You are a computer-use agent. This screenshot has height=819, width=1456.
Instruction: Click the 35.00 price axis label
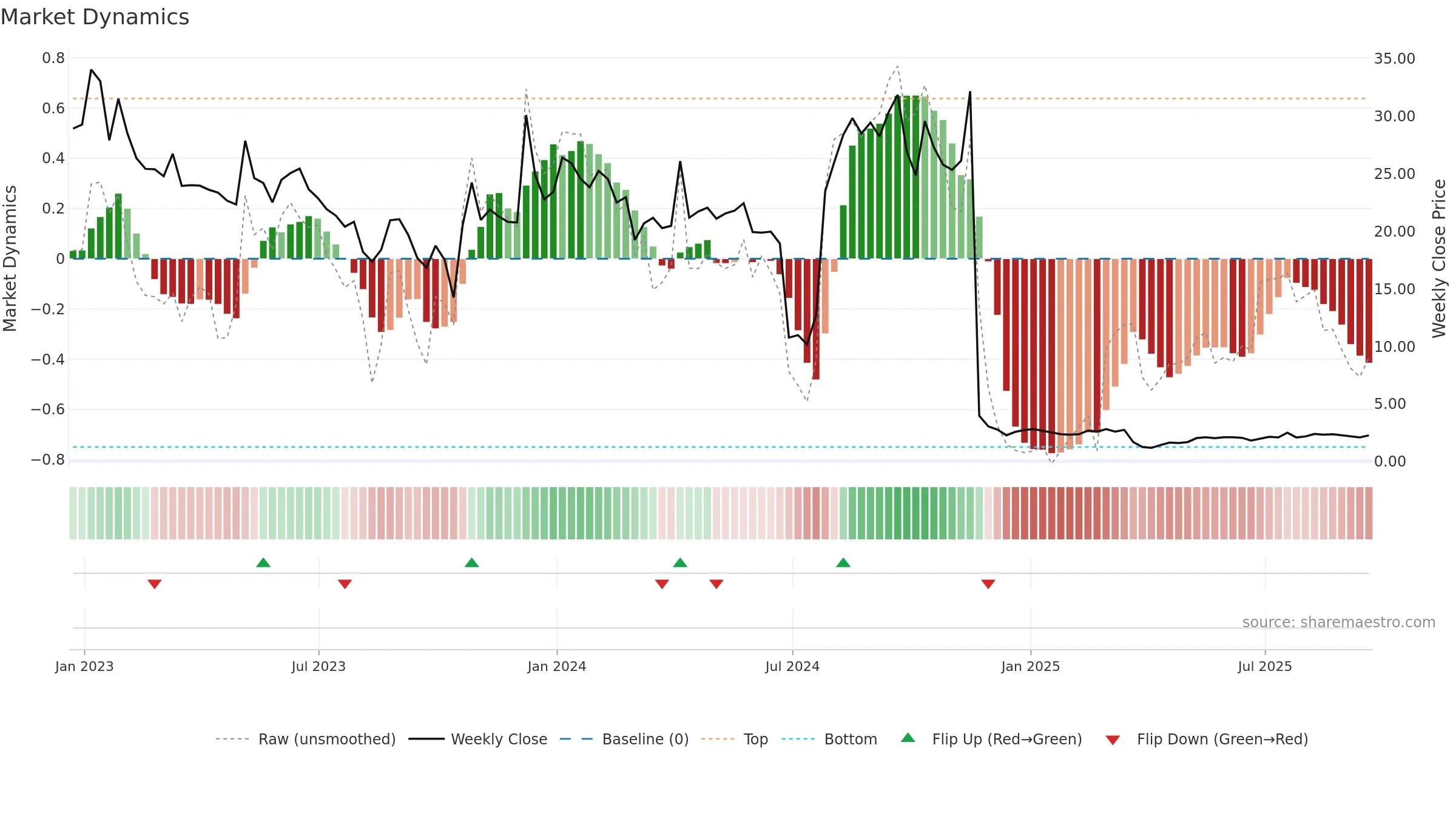1394,59
